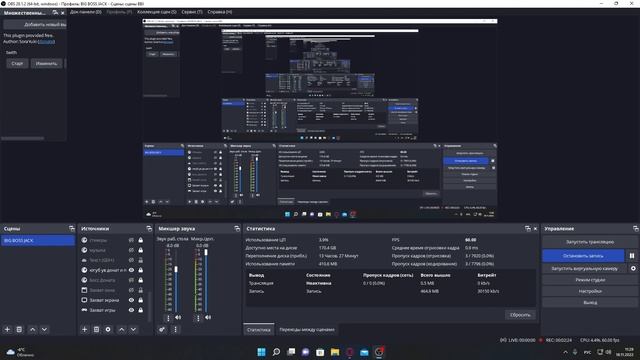Pause the recording with pause icon
Screen dimensions: 640x360
(x=632, y=256)
